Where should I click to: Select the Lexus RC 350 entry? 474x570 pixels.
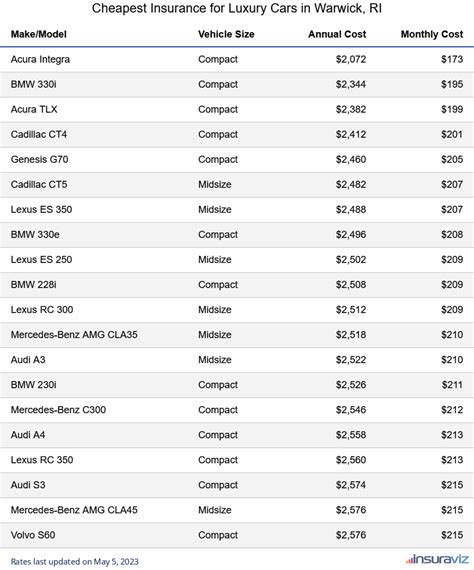pos(42,460)
